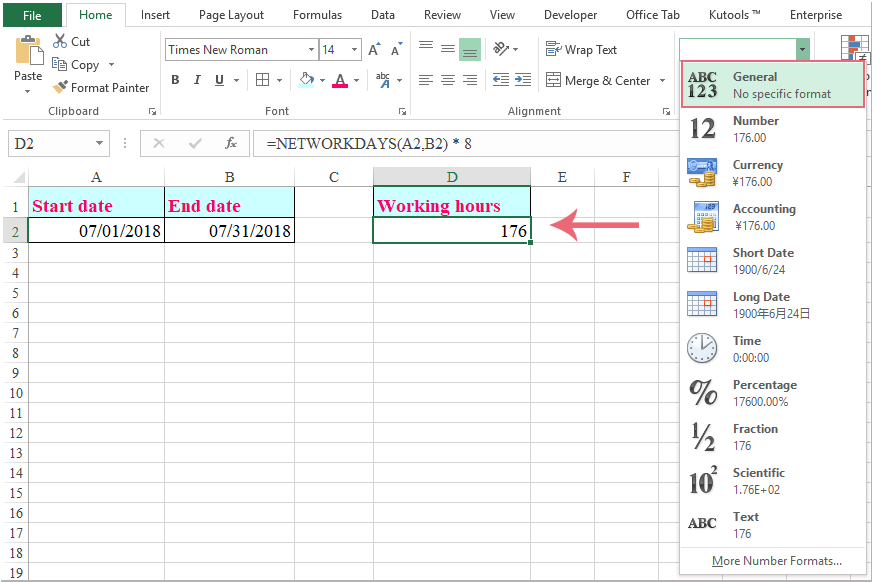The image size is (873, 582).
Task: Click the Borders icon
Action: [x=262, y=80]
